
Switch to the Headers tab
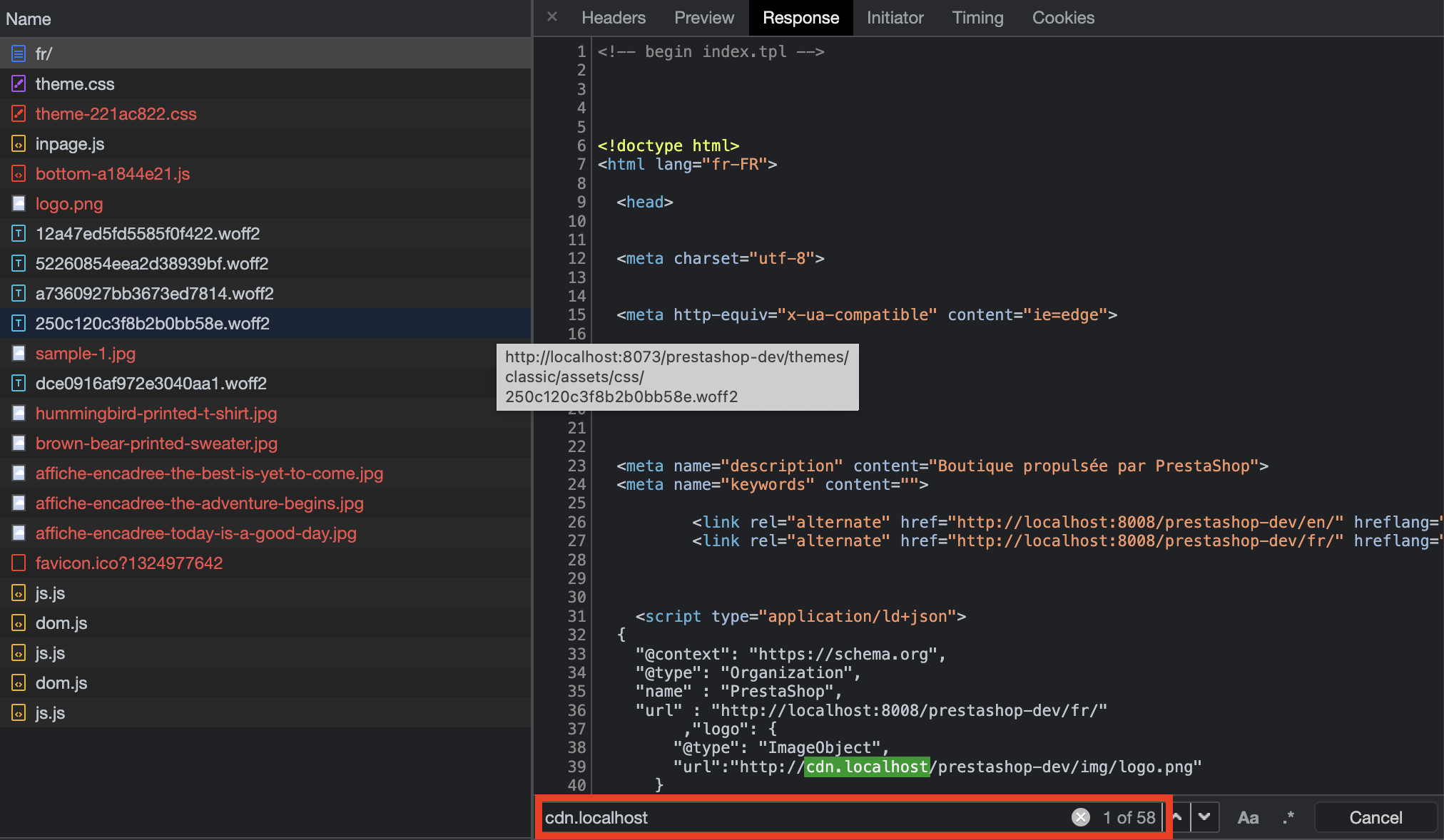coord(613,17)
